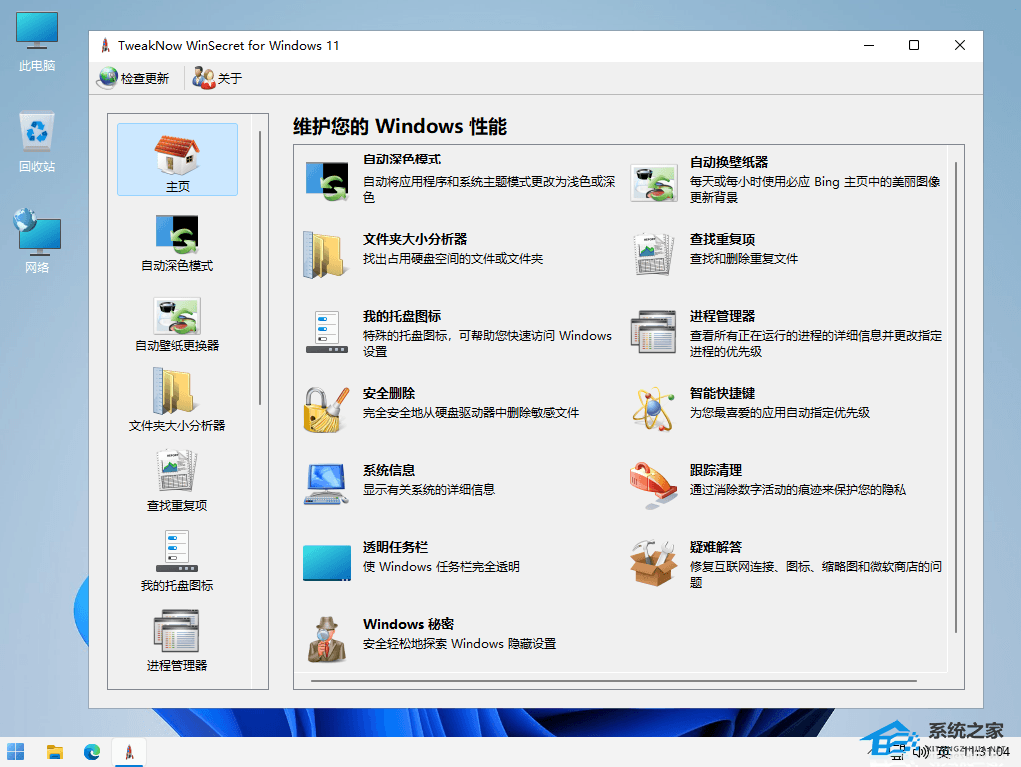Open 进程管理器 in the sidebar
The image size is (1021, 767).
177,641
